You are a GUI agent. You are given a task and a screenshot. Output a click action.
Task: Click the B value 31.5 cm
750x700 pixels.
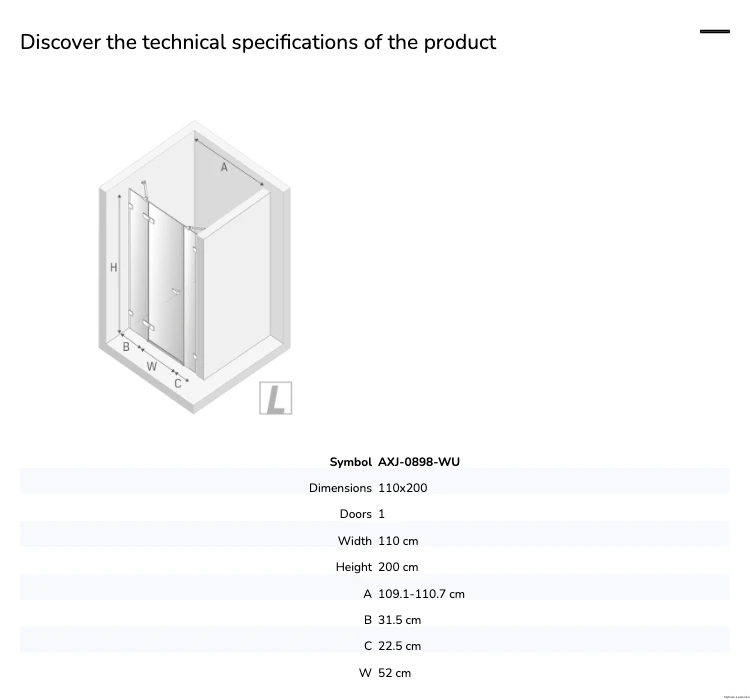tap(399, 620)
